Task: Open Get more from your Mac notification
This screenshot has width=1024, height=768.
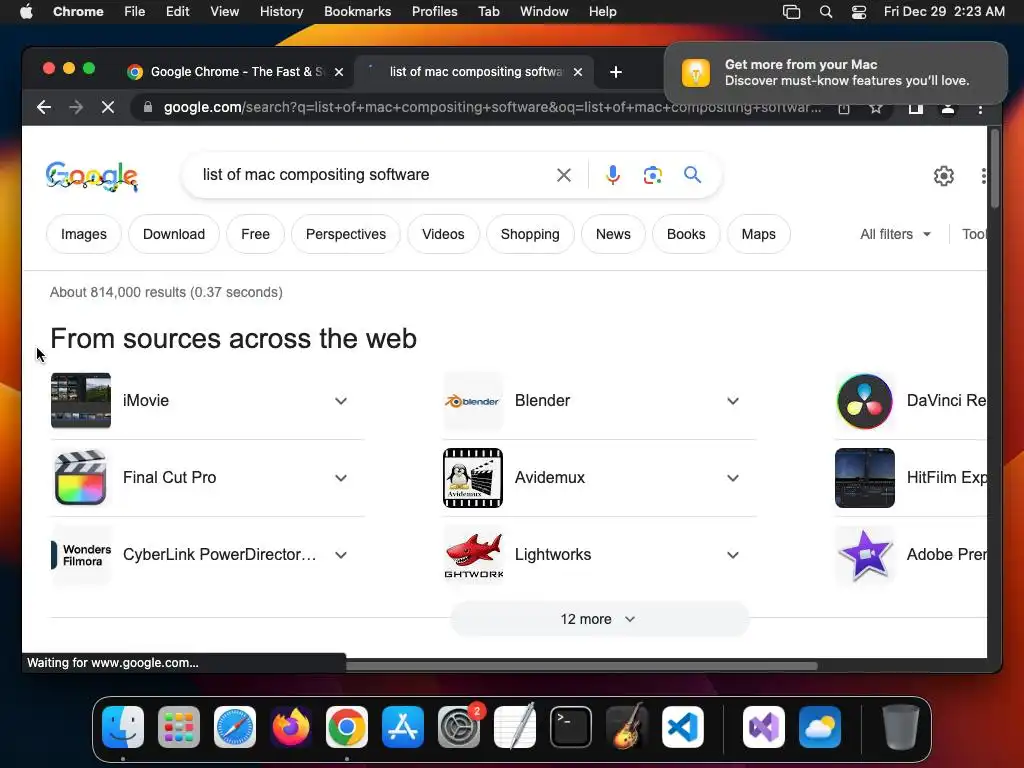Action: pos(836,72)
